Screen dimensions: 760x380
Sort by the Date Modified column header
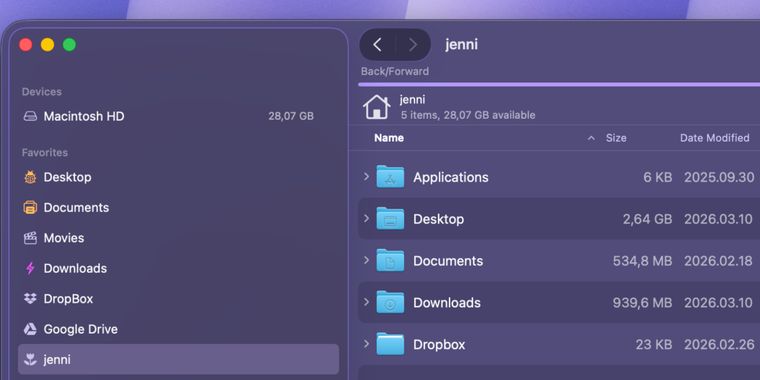point(714,138)
